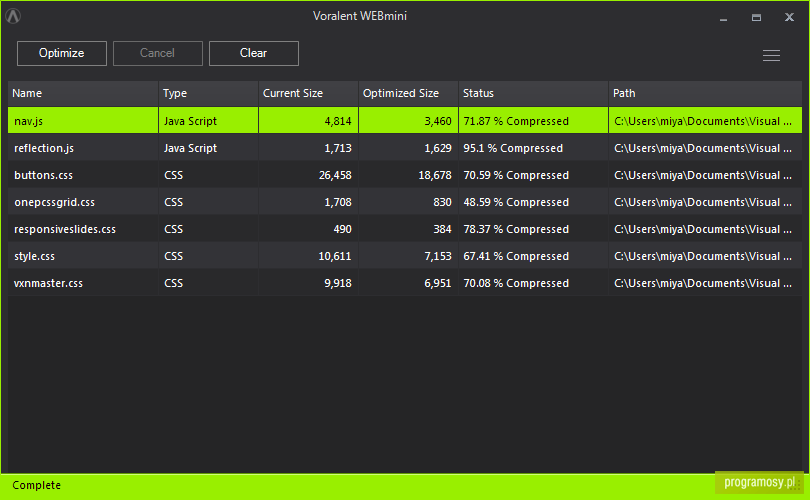Click current size 1,708 cell
Screen dimensions: 810x500
tap(308, 202)
